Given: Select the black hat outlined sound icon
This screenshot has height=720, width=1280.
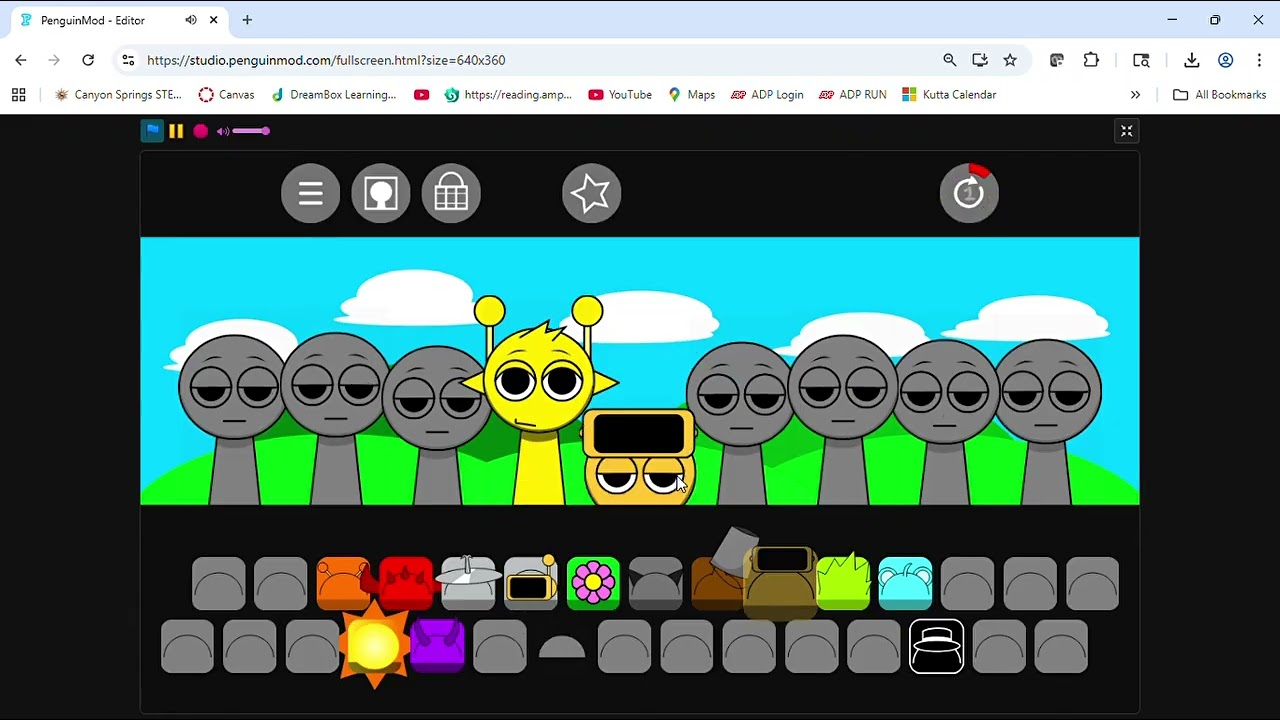Looking at the screenshot, I should coord(936,646).
